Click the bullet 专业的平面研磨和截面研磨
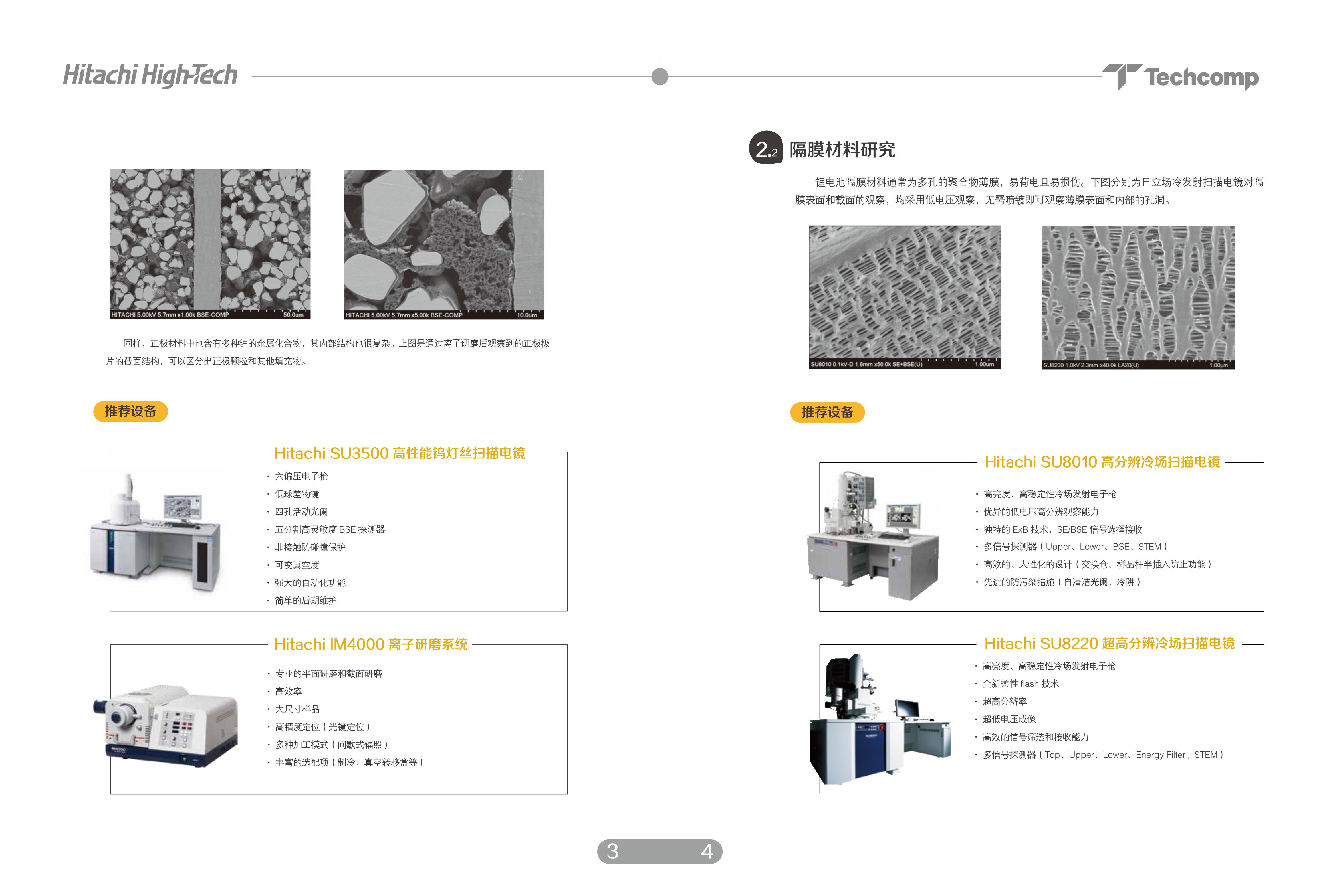 [324, 673]
